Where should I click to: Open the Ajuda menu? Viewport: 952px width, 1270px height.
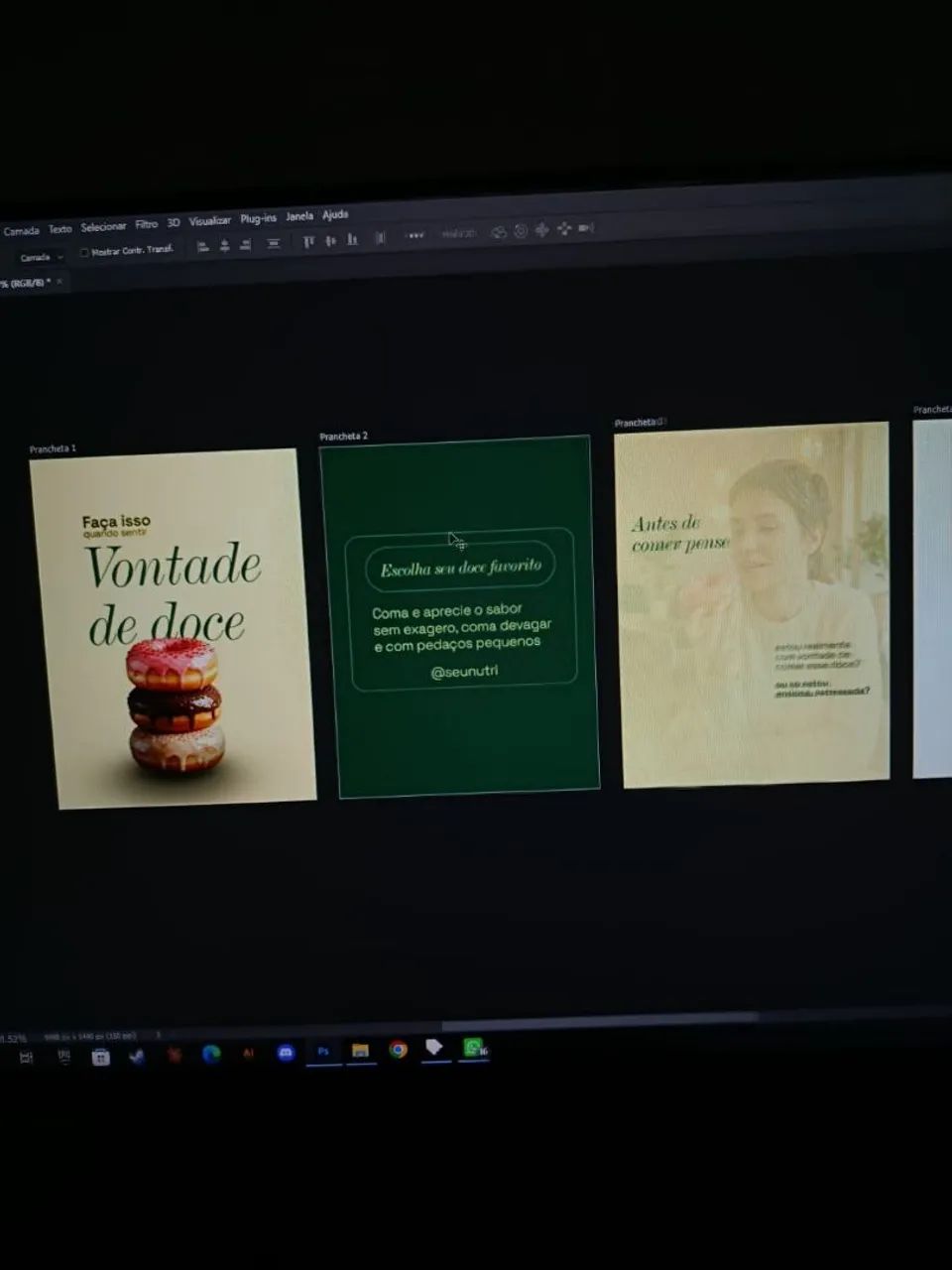335,214
